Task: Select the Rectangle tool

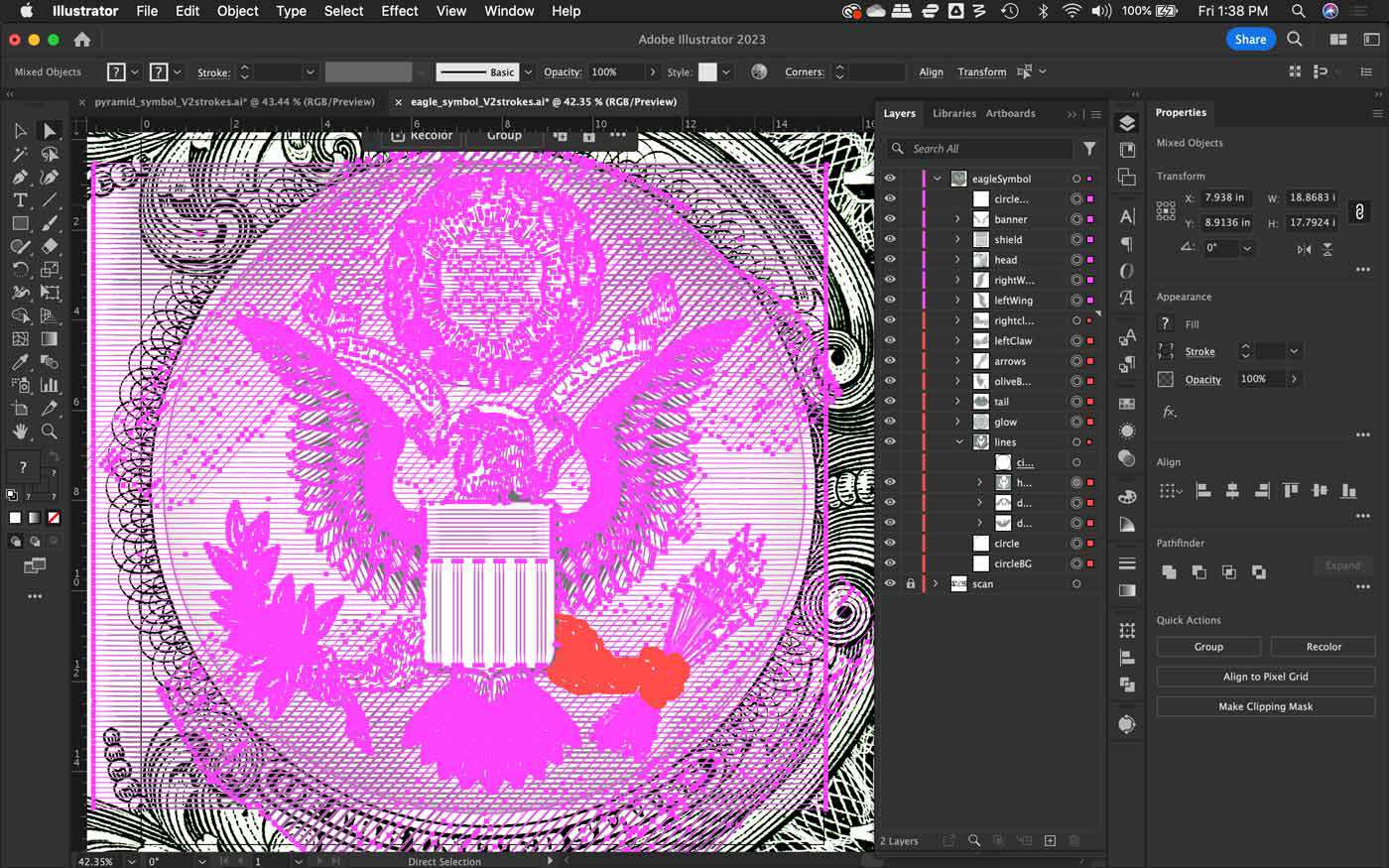Action: pyautogui.click(x=20, y=223)
